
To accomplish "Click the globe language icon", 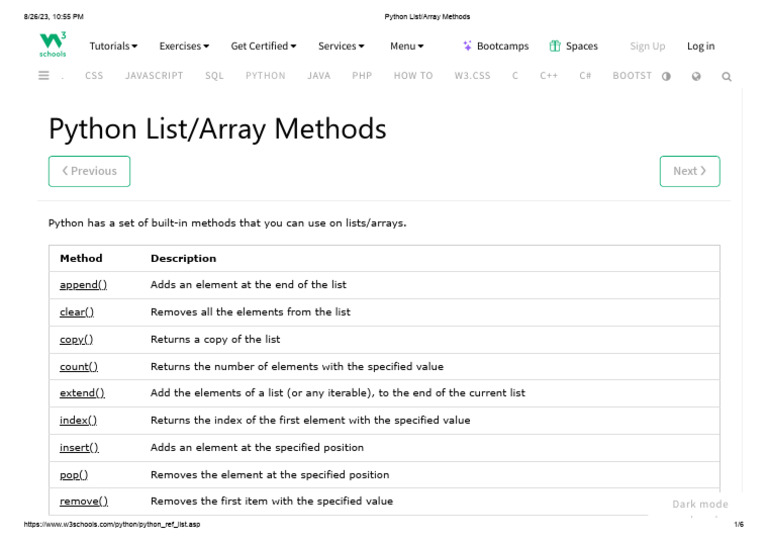I will [696, 76].
